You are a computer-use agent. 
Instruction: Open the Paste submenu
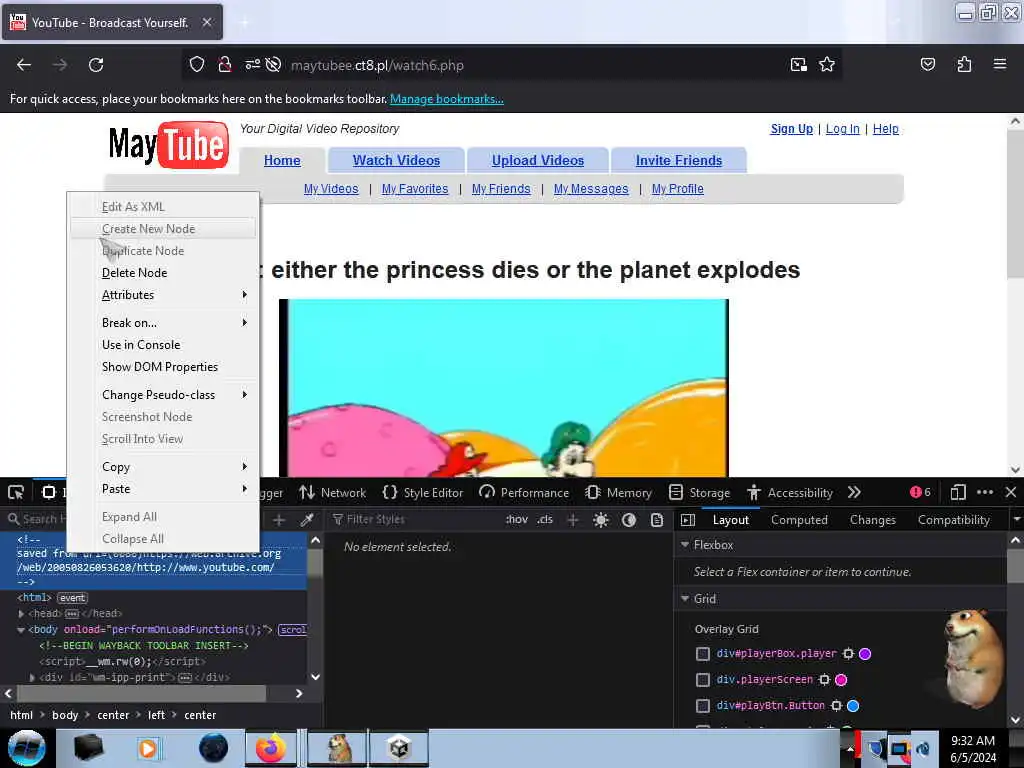point(163,489)
